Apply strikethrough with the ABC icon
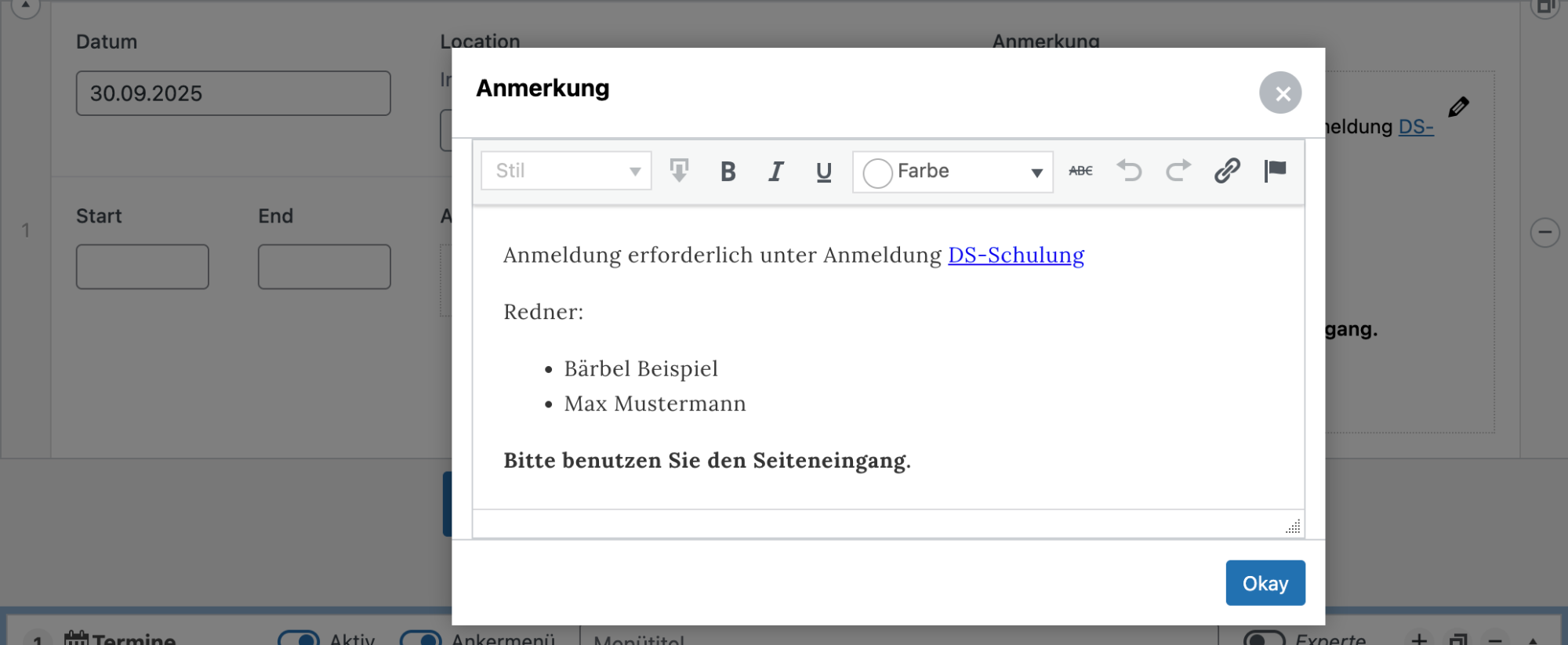 click(1080, 171)
